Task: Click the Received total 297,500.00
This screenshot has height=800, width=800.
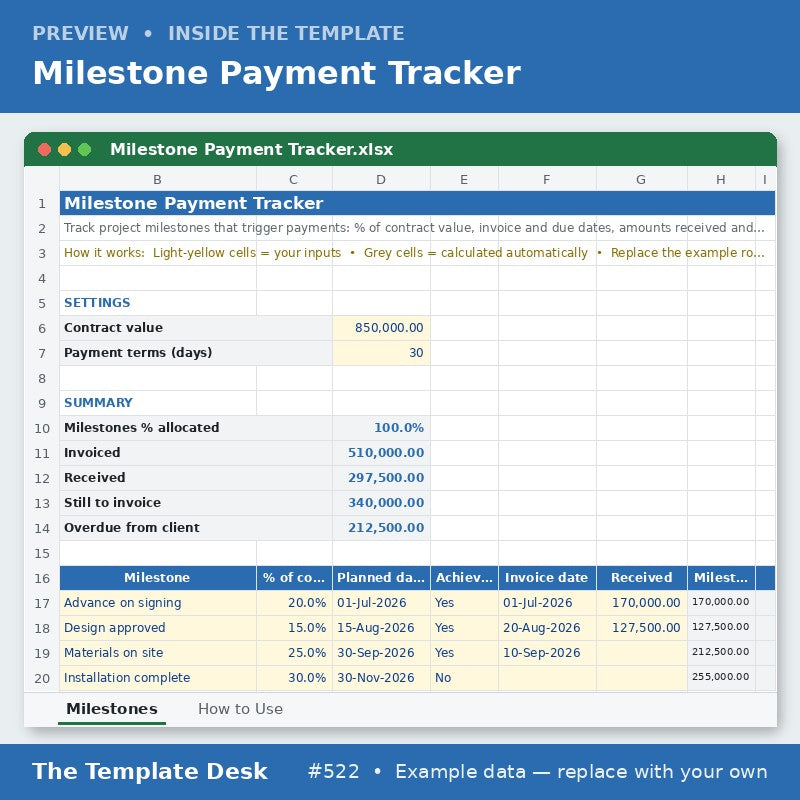Action: pyautogui.click(x=381, y=478)
